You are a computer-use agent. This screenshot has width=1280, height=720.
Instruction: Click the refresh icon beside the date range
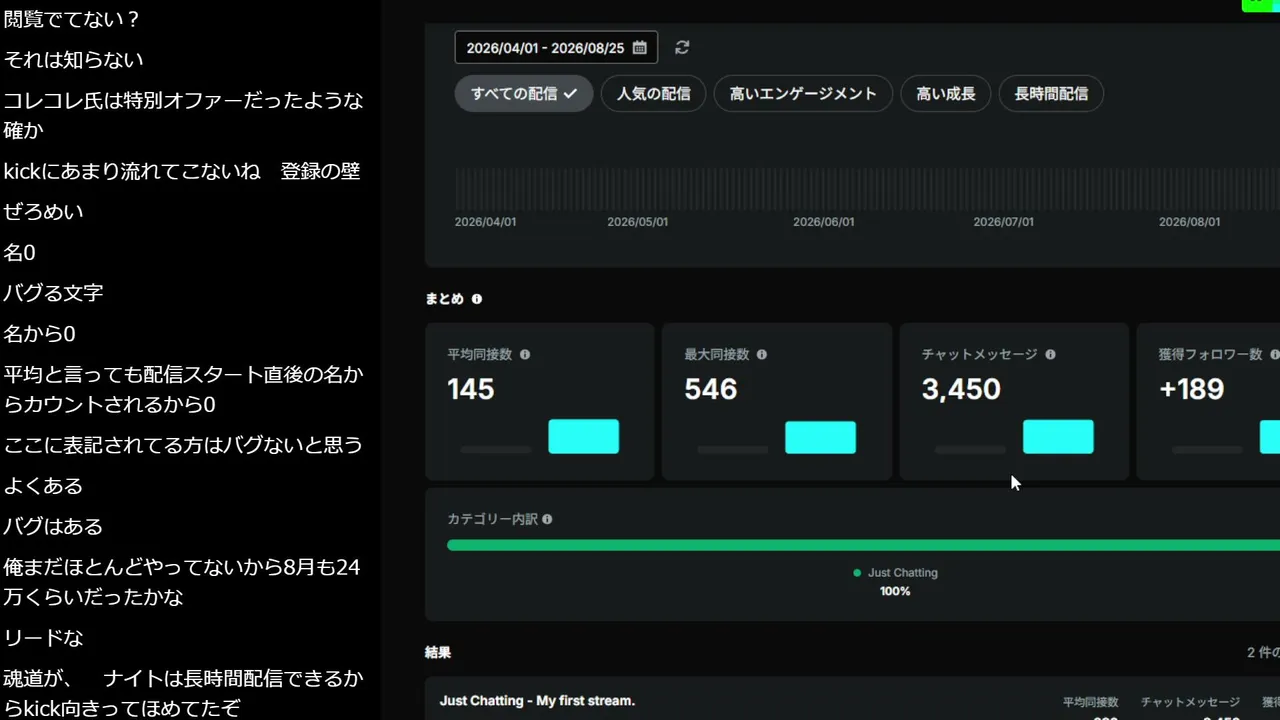(x=682, y=48)
